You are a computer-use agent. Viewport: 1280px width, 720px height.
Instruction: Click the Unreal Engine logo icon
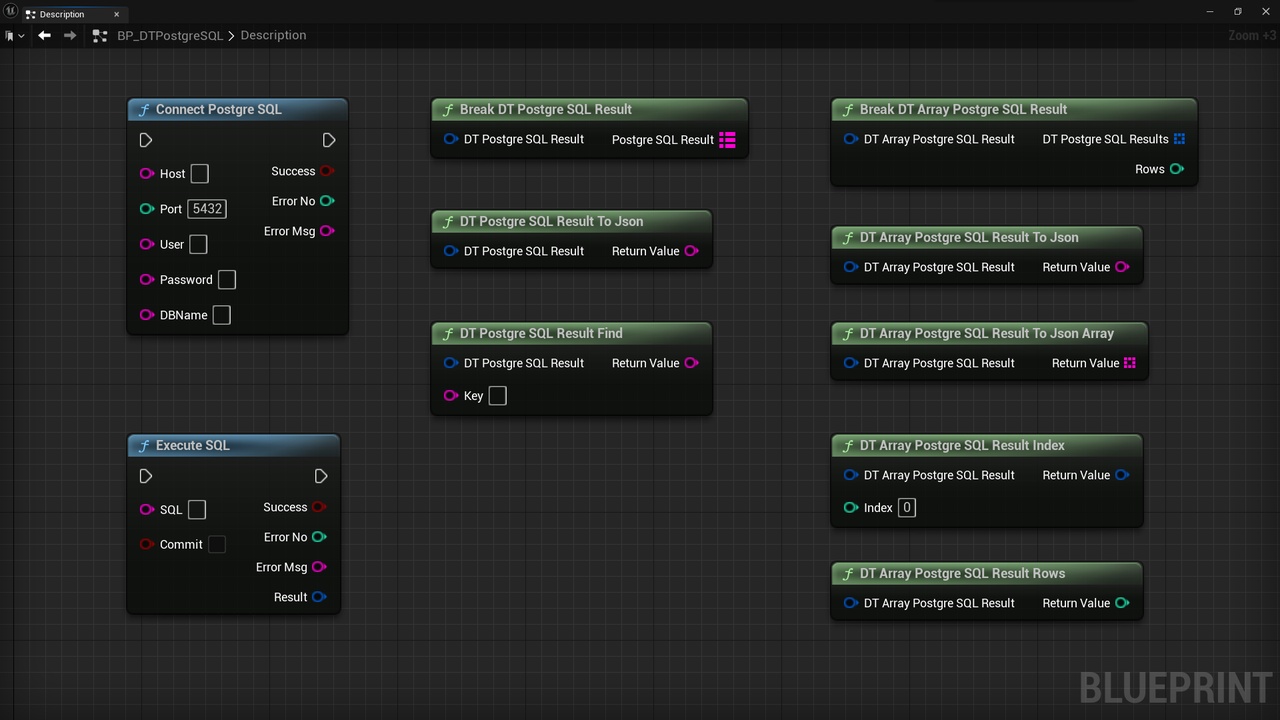click(x=10, y=11)
